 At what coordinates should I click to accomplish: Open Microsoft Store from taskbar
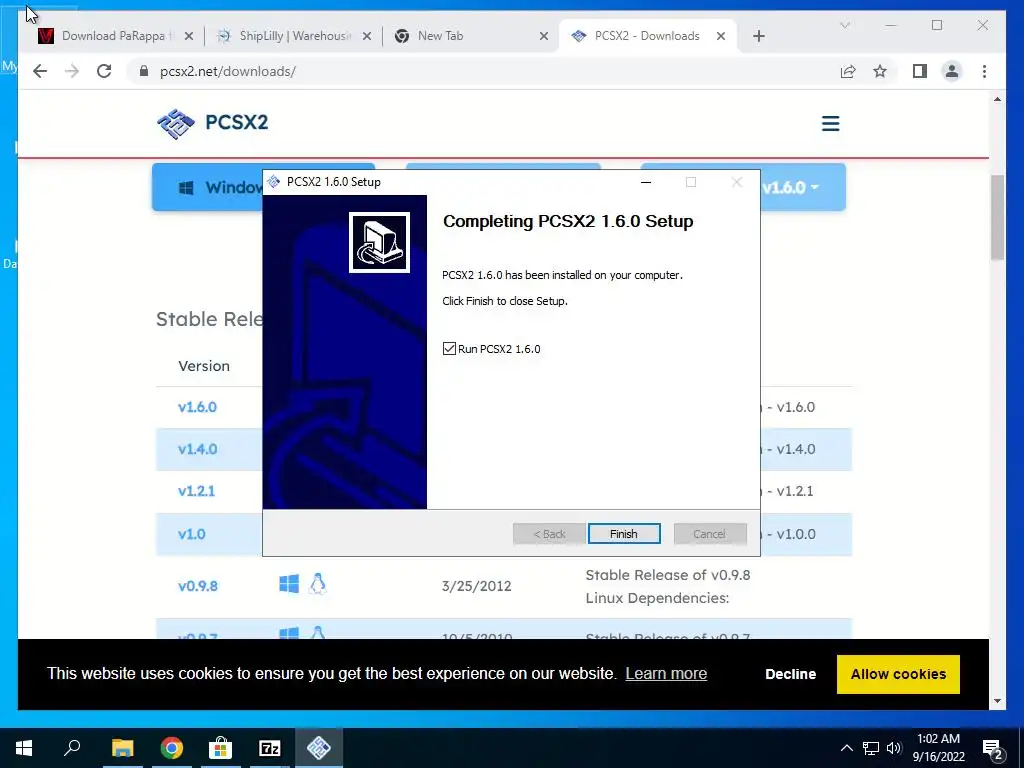[221, 748]
